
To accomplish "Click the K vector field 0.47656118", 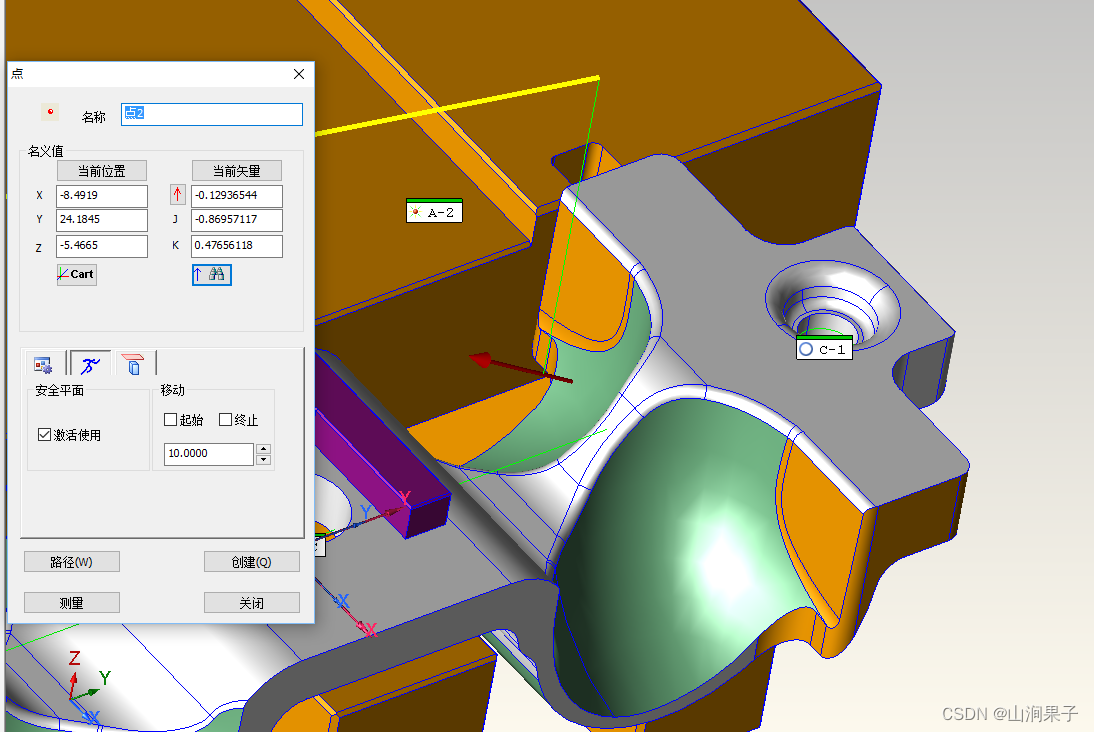I will 237,246.
